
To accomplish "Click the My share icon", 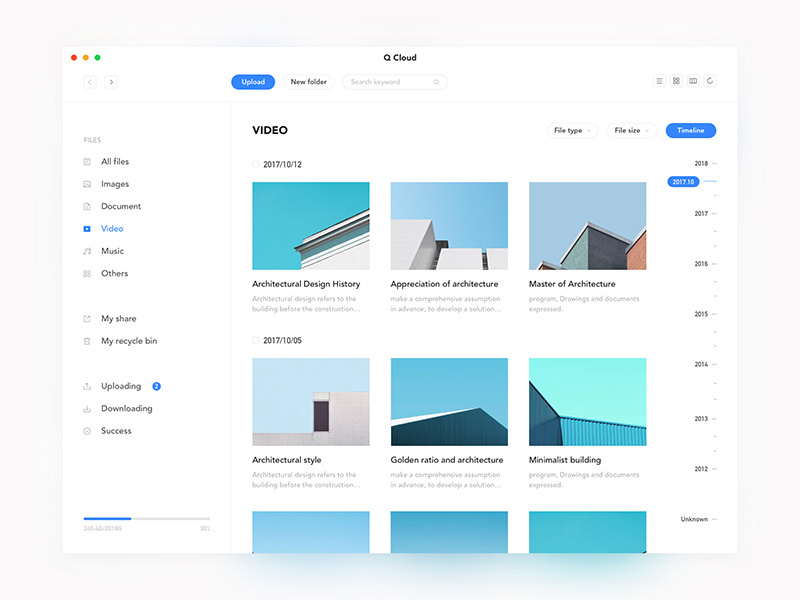I will (87, 318).
